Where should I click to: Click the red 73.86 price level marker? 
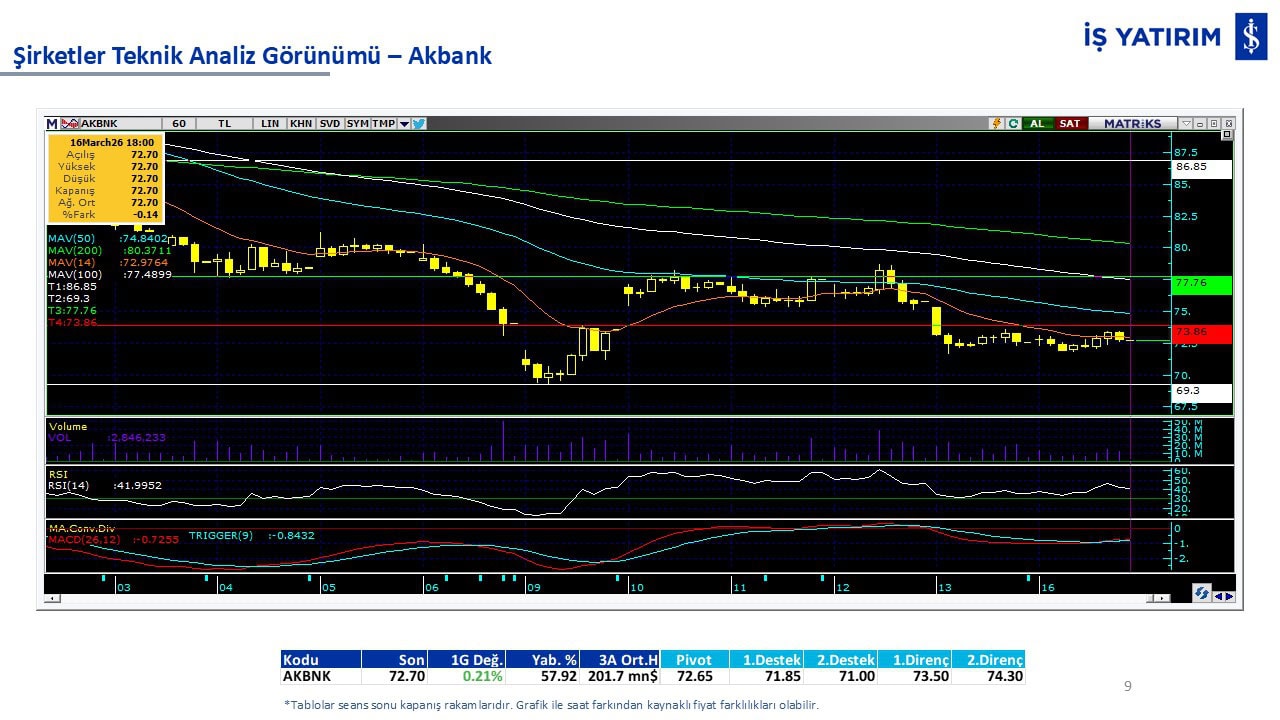coord(1201,332)
